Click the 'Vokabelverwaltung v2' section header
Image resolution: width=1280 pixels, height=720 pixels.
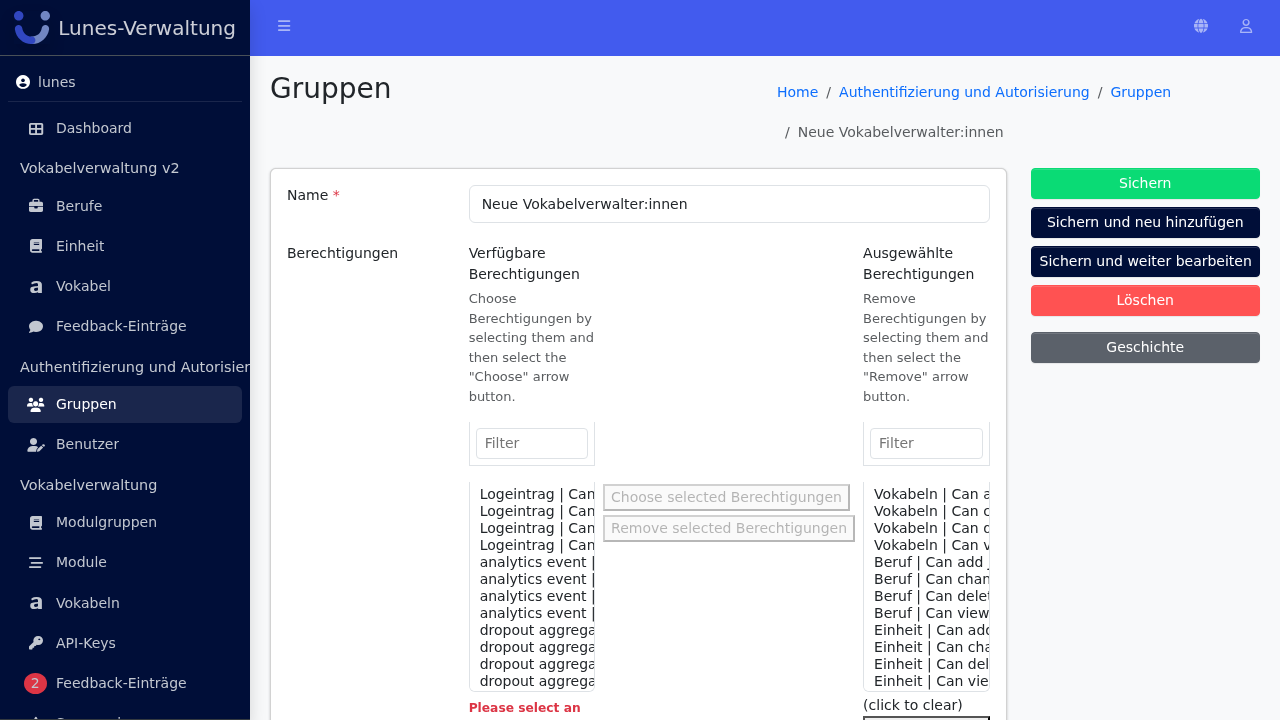pos(100,168)
